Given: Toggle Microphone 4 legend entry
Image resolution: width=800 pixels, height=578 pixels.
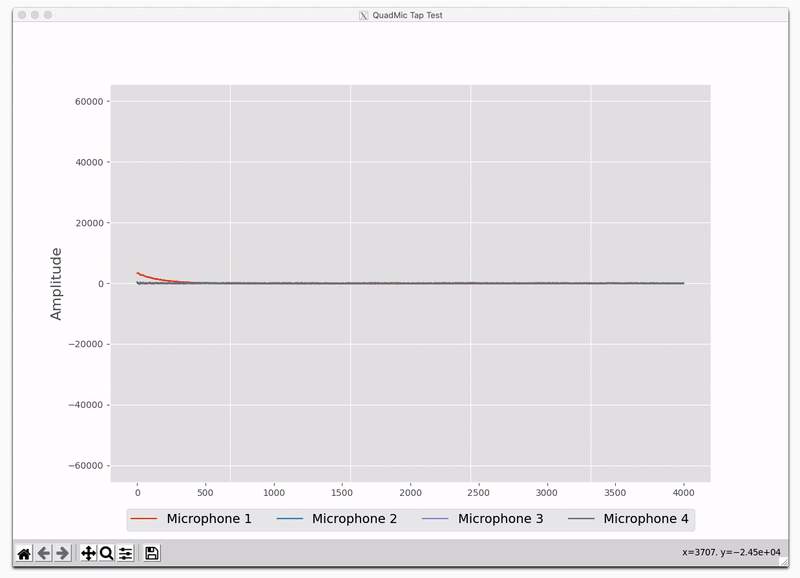Looking at the screenshot, I should 648,518.
